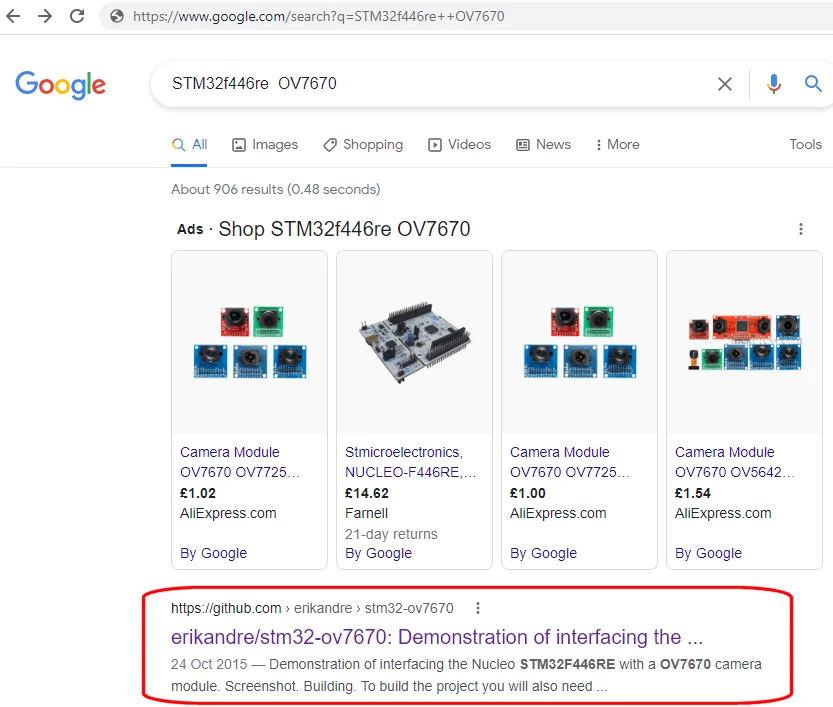Click By Google under £1.00 product
This screenshot has height=707, width=833.
(x=543, y=553)
